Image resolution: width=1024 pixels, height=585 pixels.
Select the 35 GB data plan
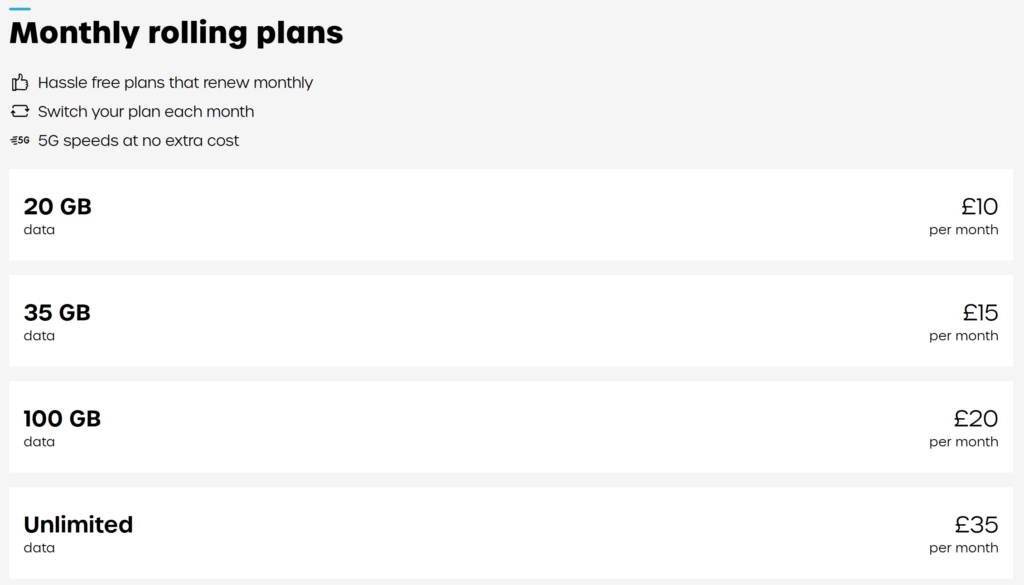(511, 321)
